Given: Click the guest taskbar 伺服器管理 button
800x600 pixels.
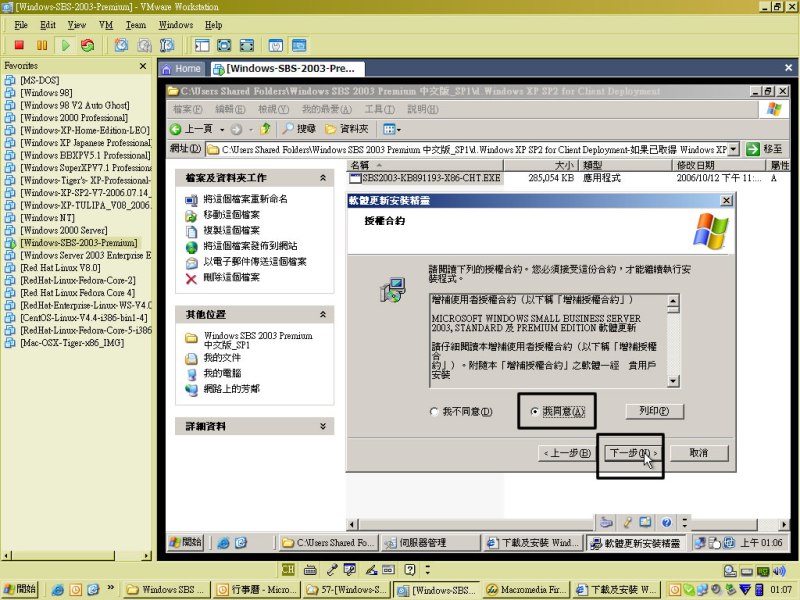Looking at the screenshot, I should (430, 543).
